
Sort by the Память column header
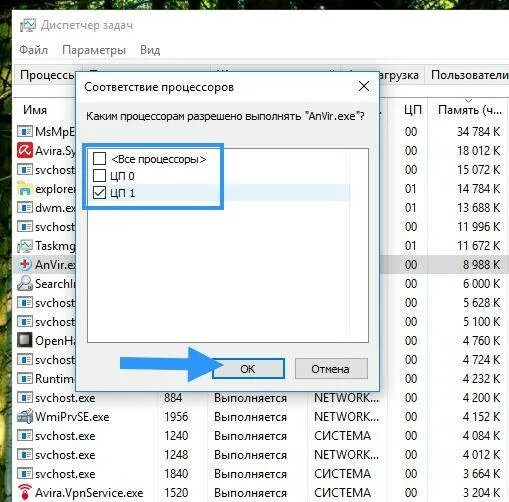(469, 110)
